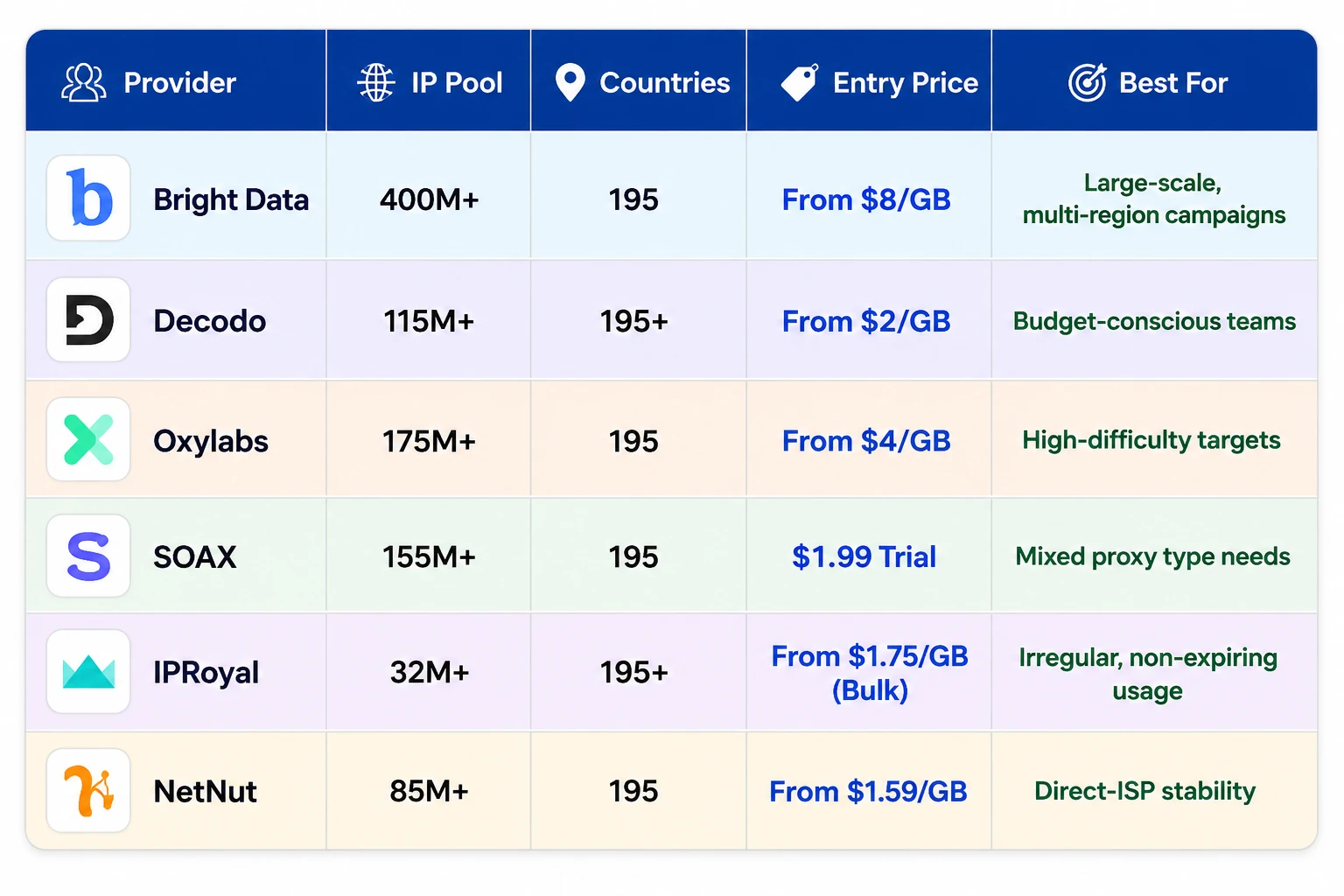
Task: Select the Provider column header text
Action: pos(180,83)
